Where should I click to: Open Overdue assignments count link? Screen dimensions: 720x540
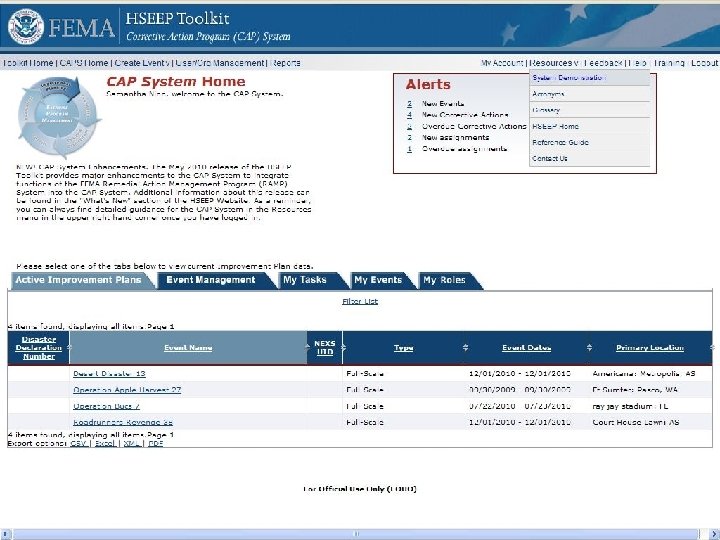tap(409, 149)
